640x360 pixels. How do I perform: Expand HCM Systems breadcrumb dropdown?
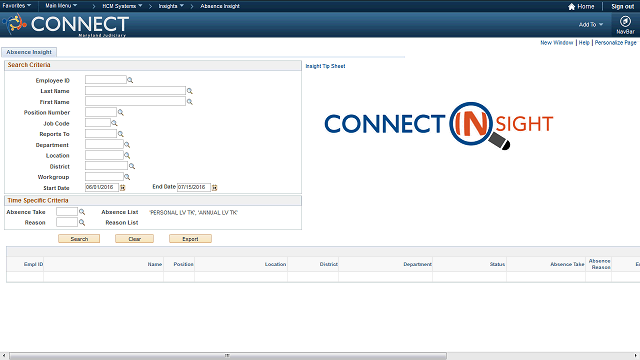click(122, 6)
